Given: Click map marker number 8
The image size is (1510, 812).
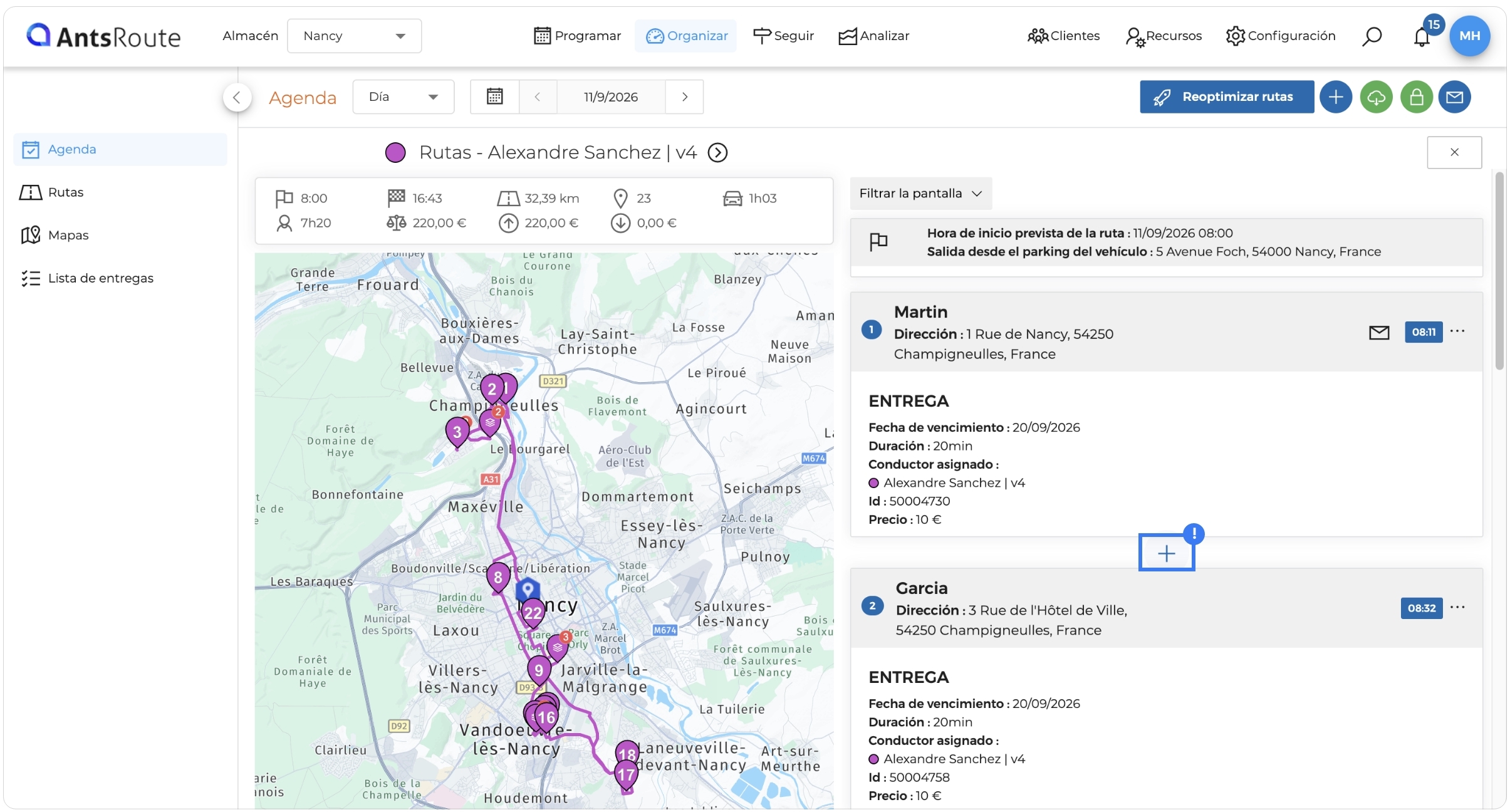Looking at the screenshot, I should (498, 578).
